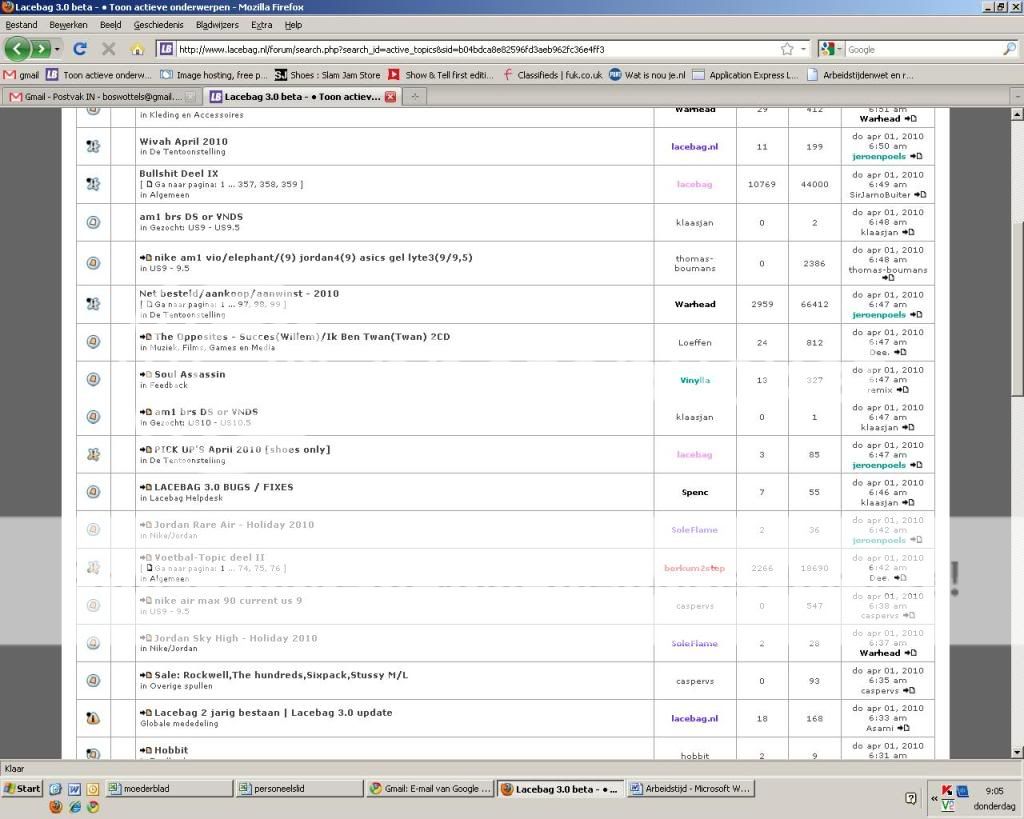Open the Bullshit Deel IX topic
The image size is (1024, 819).
[x=178, y=173]
